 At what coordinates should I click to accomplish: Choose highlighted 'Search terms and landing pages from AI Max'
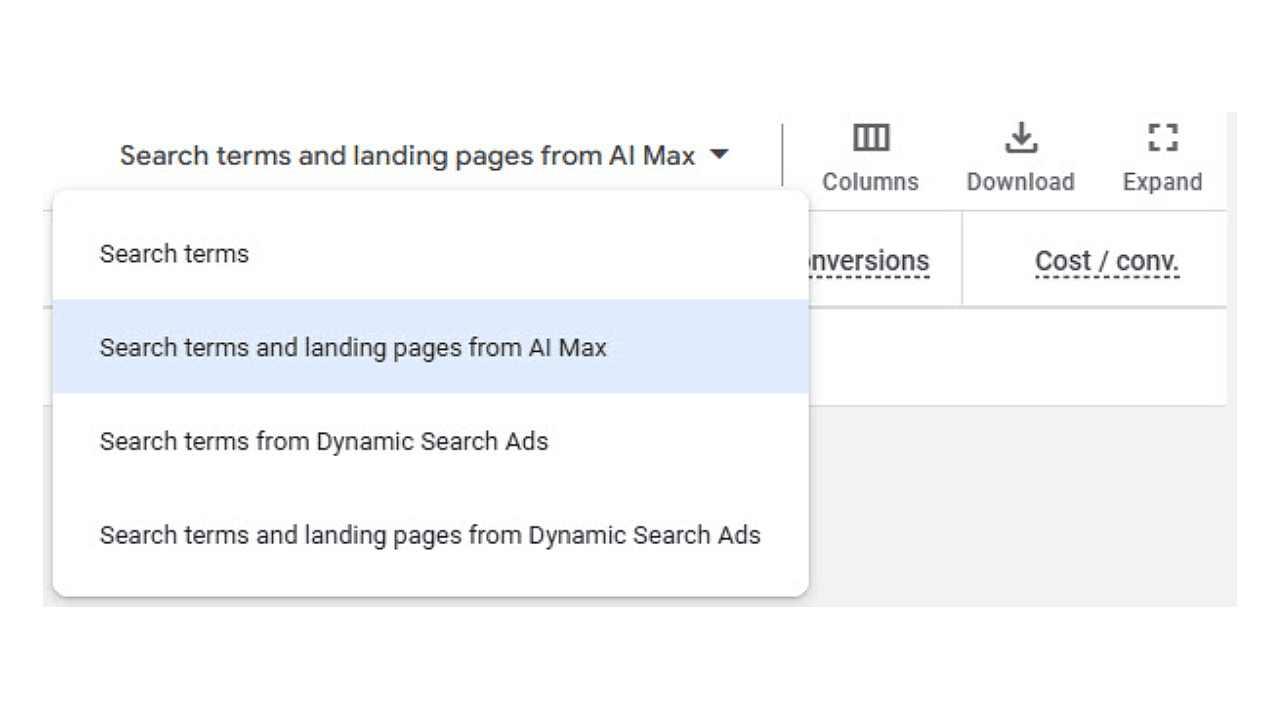[x=353, y=348]
